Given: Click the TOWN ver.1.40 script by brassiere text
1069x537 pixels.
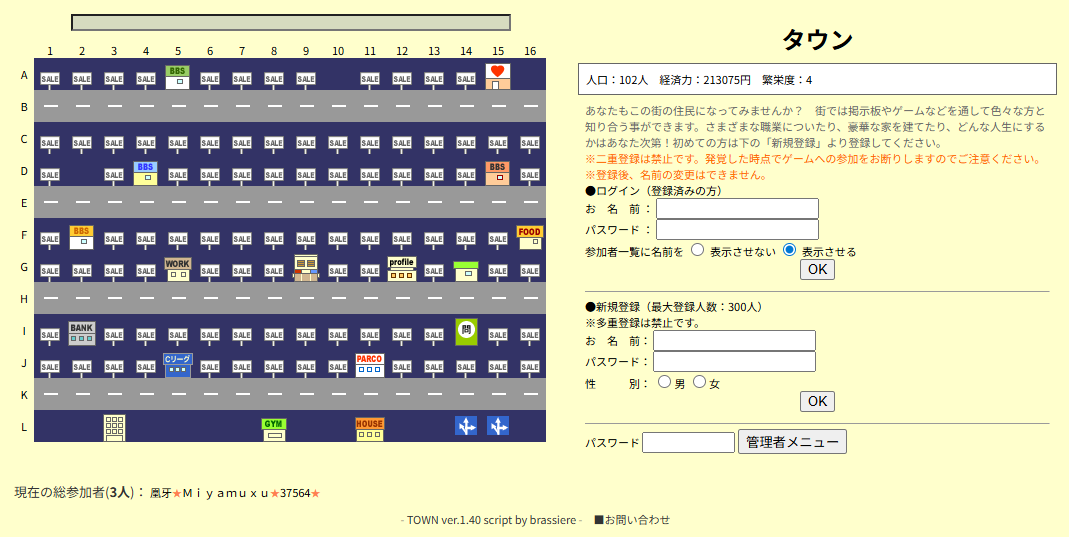Looking at the screenshot, I should 492,520.
